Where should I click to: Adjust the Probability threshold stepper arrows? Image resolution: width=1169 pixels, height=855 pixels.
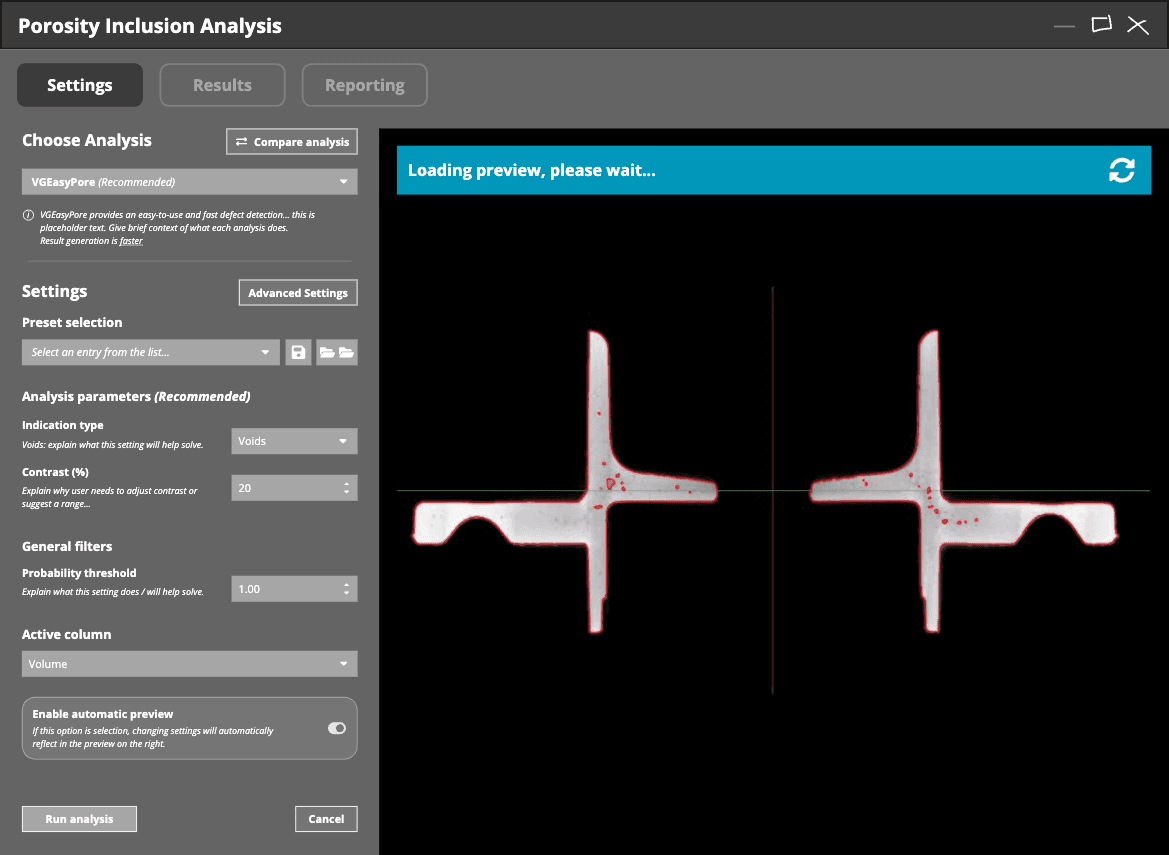[x=347, y=589]
